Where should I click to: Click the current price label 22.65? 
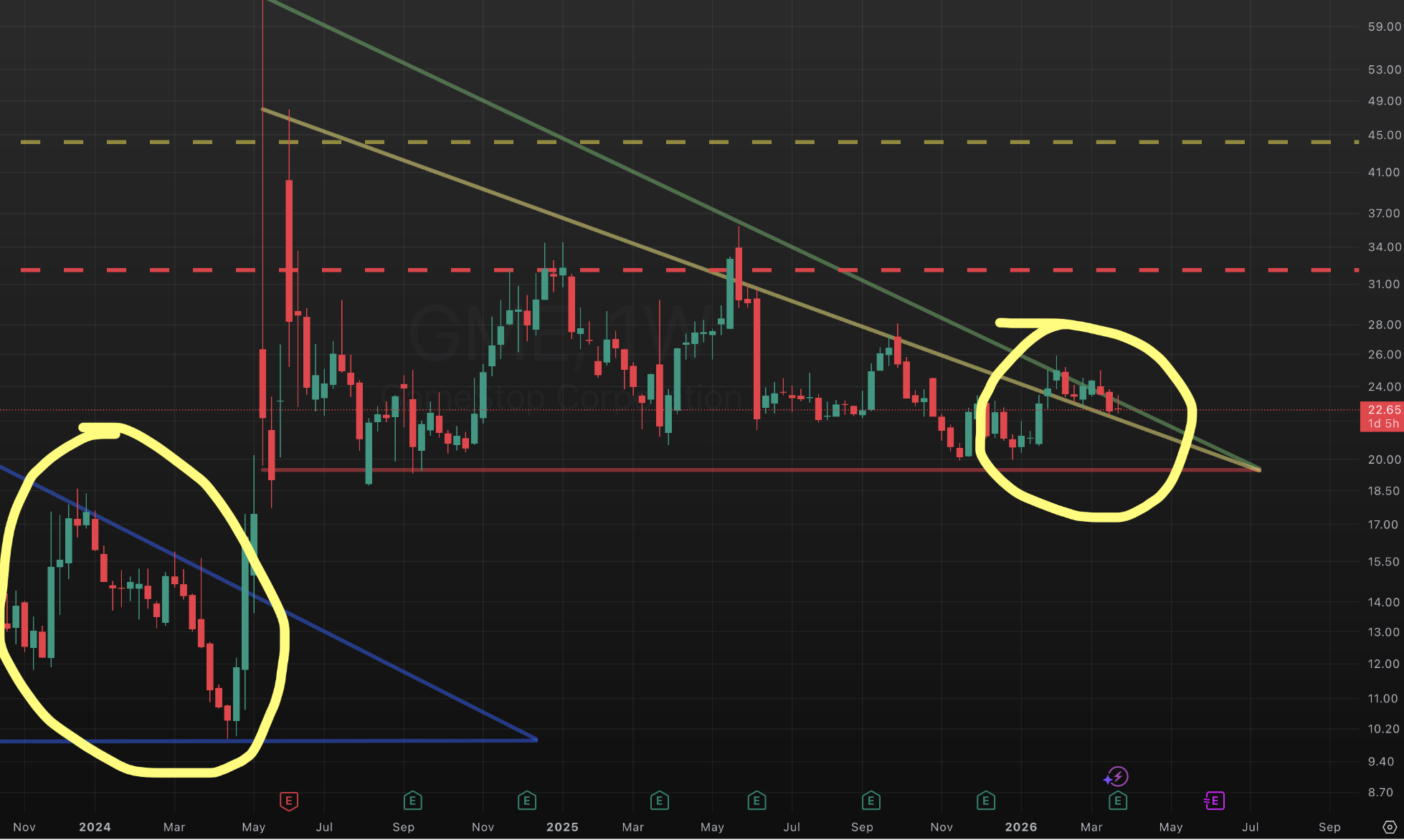pyautogui.click(x=1383, y=410)
